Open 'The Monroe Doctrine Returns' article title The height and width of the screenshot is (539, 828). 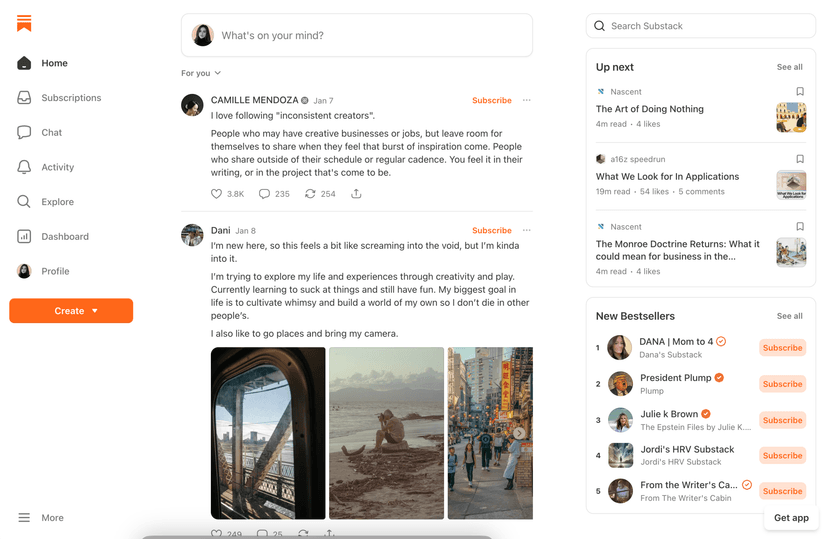[x=678, y=250]
